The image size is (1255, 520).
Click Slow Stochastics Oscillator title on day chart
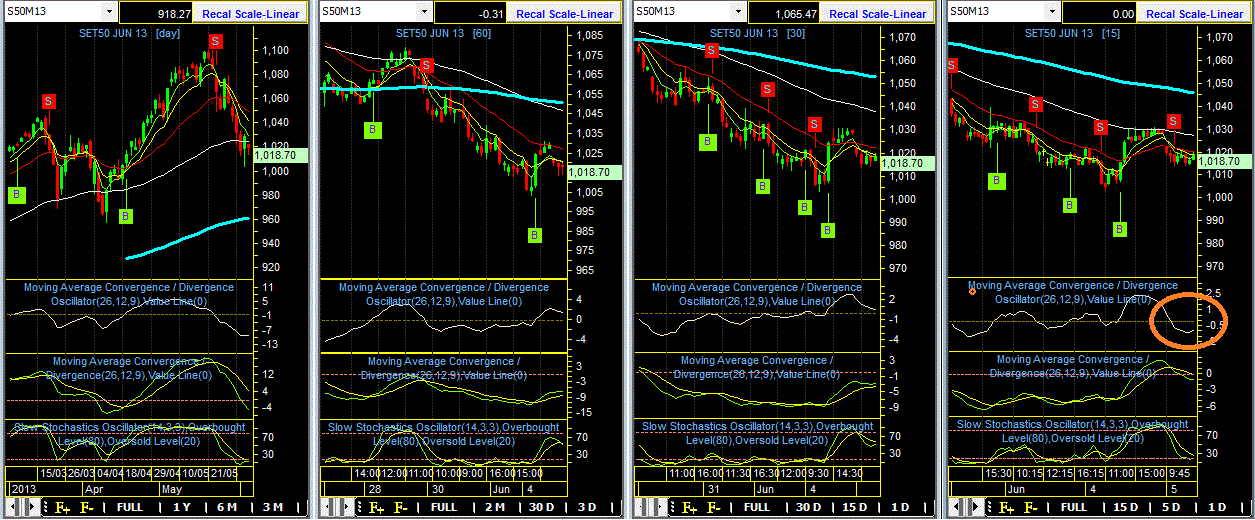tap(130, 434)
